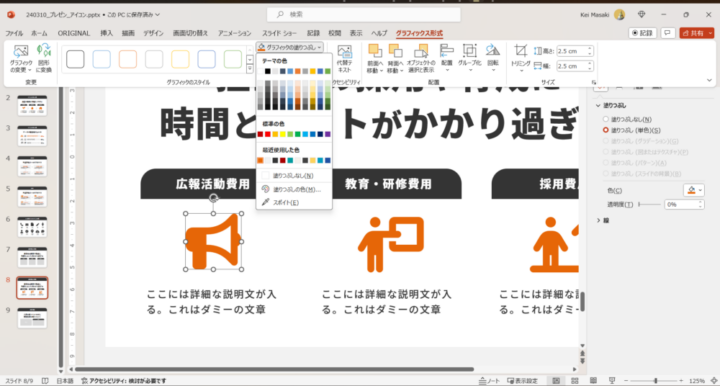720x386 pixels.
Task: Select the トリミング crop tool
Action: pos(521,58)
